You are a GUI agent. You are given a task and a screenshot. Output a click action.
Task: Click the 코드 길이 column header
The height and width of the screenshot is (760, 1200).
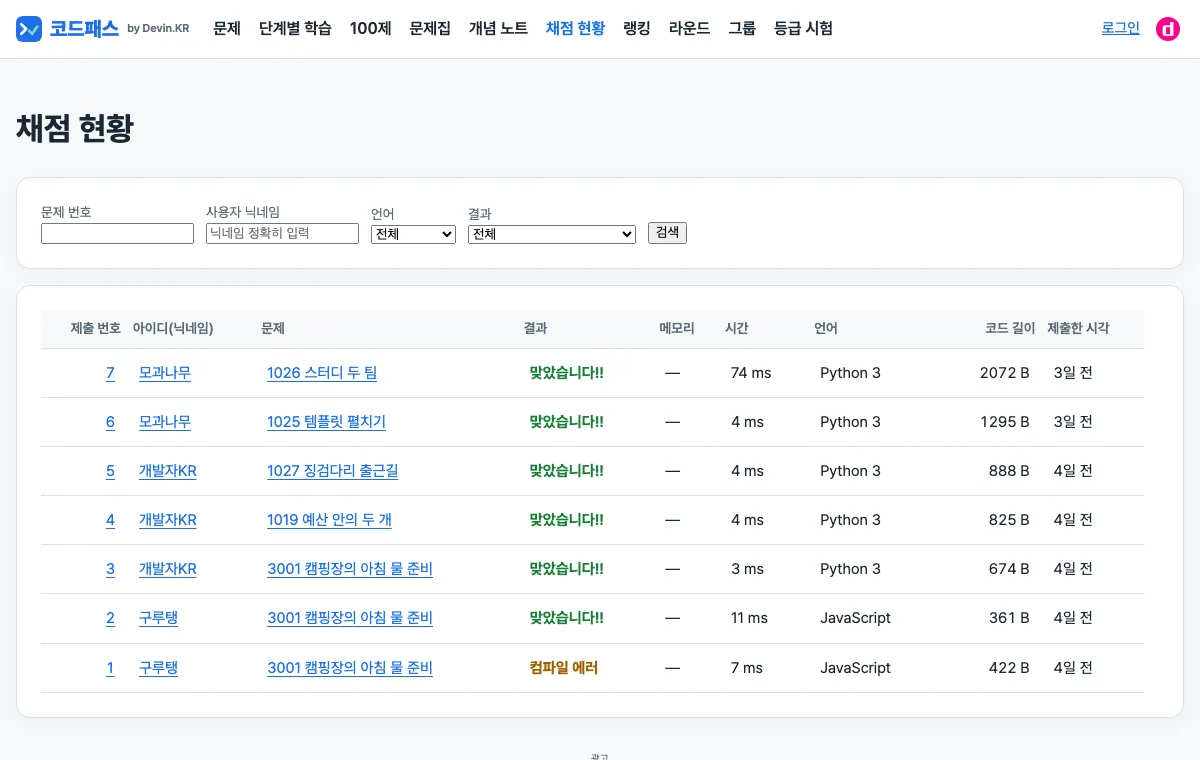[1010, 328]
